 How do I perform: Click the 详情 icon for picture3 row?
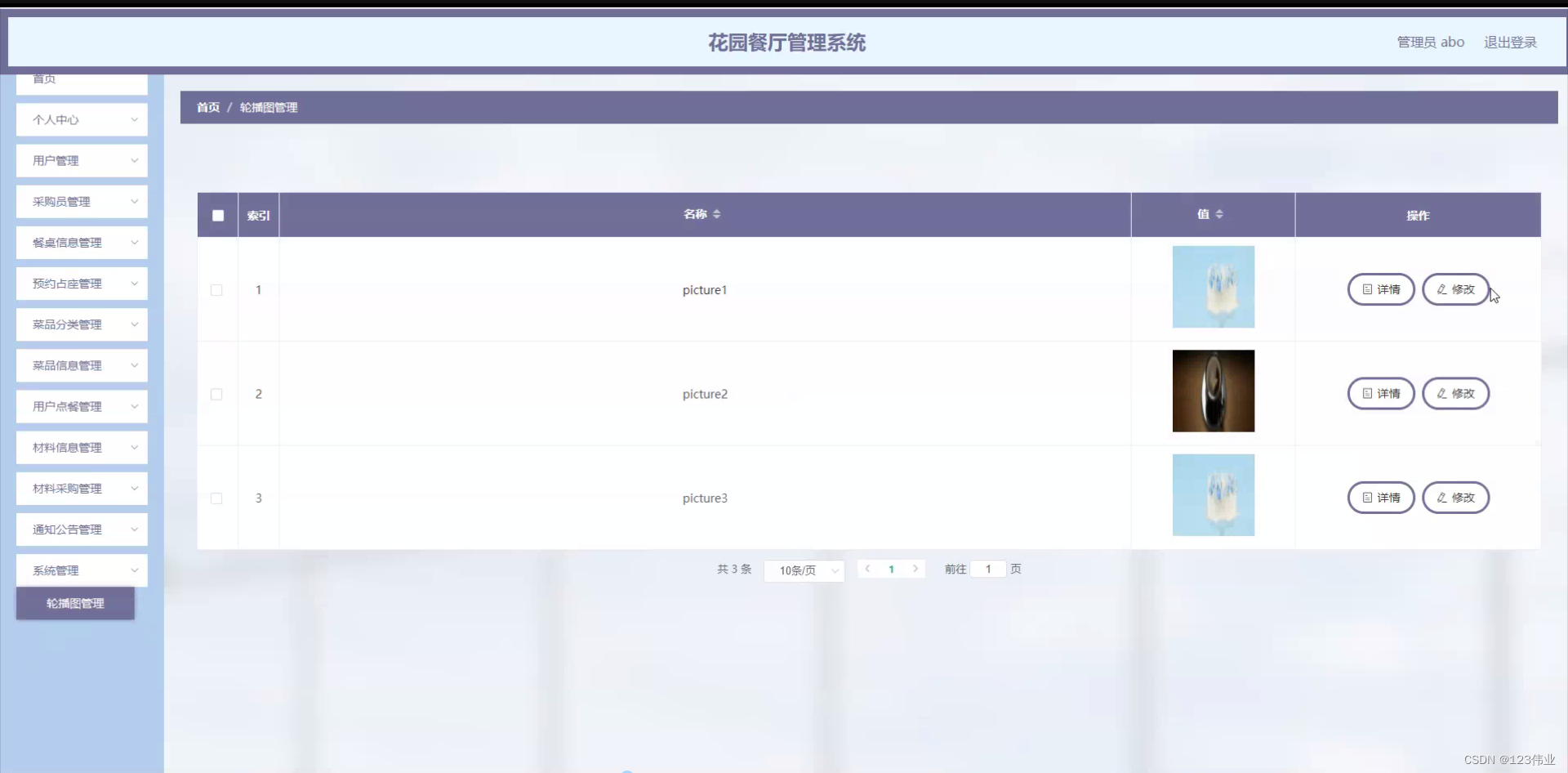pyautogui.click(x=1368, y=497)
